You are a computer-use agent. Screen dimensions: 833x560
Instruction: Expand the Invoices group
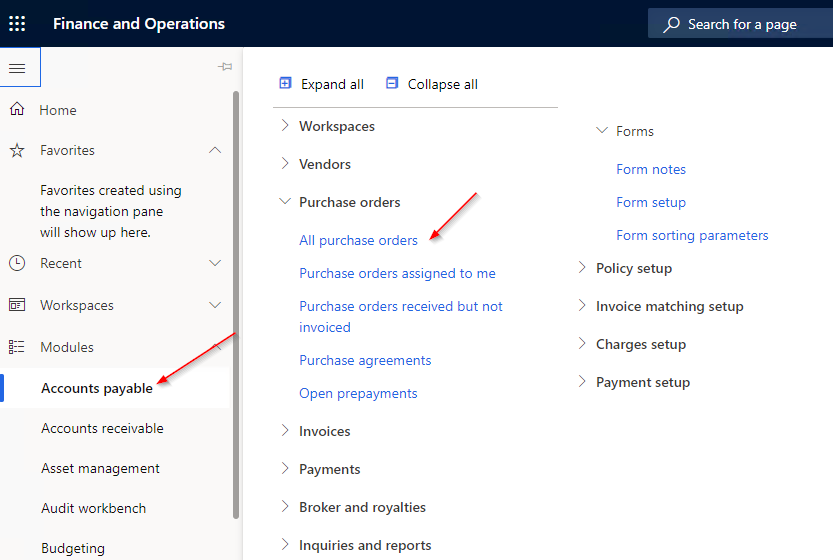[285, 430]
